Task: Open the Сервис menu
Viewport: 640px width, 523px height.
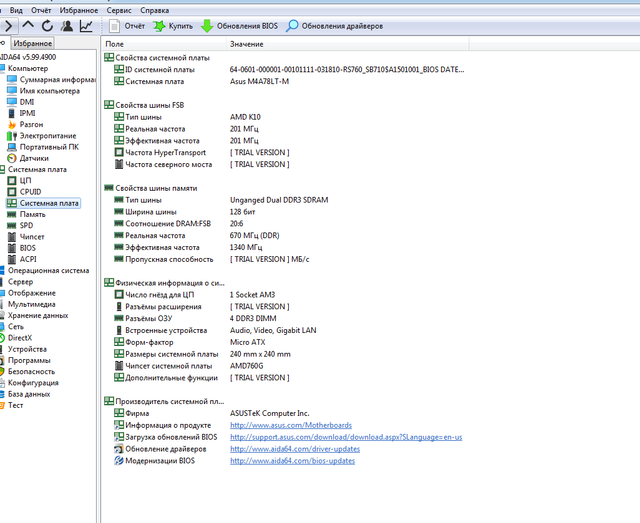Action: coord(119,10)
